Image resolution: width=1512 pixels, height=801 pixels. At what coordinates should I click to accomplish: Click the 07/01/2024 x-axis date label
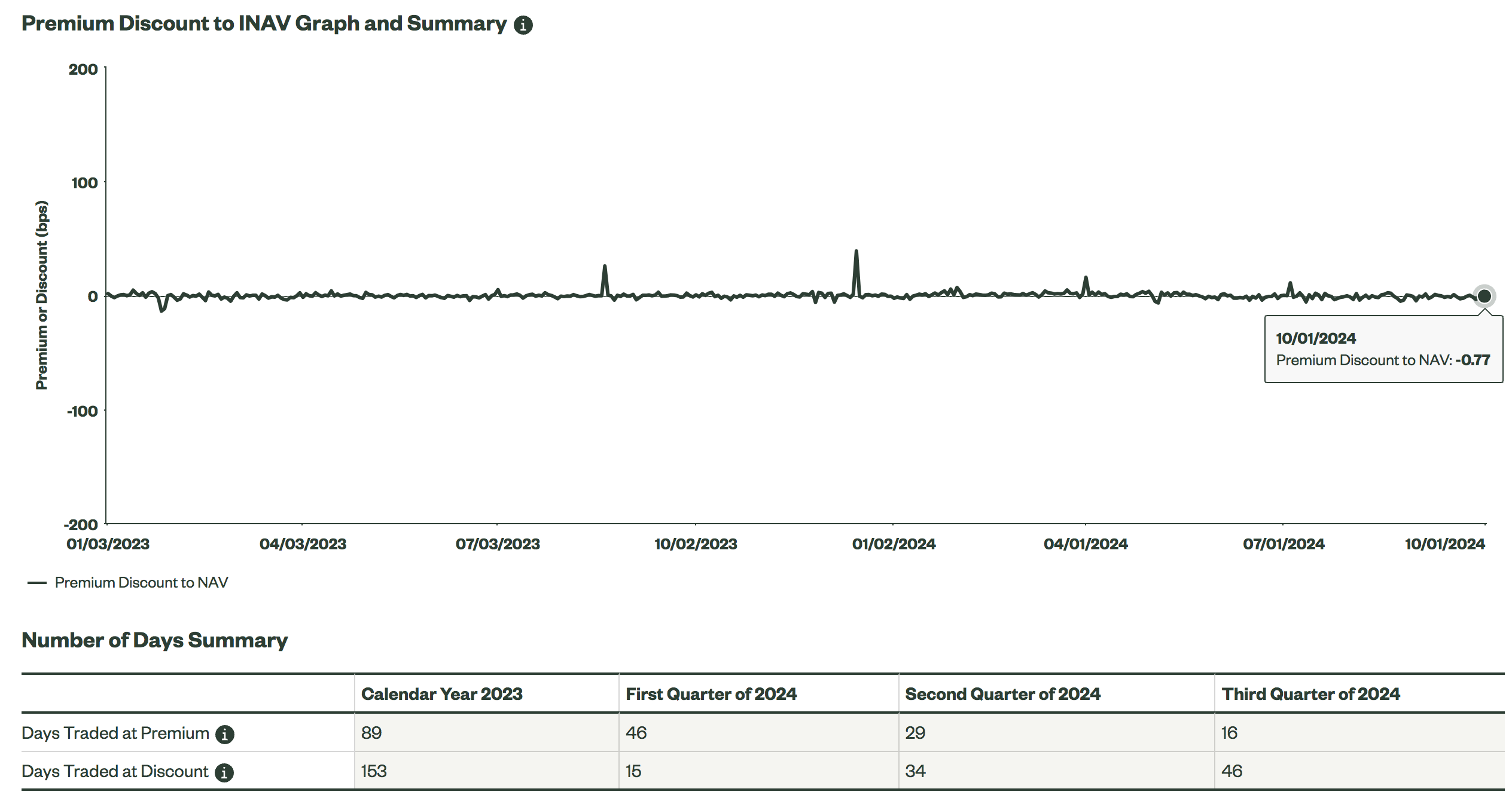coord(1284,544)
